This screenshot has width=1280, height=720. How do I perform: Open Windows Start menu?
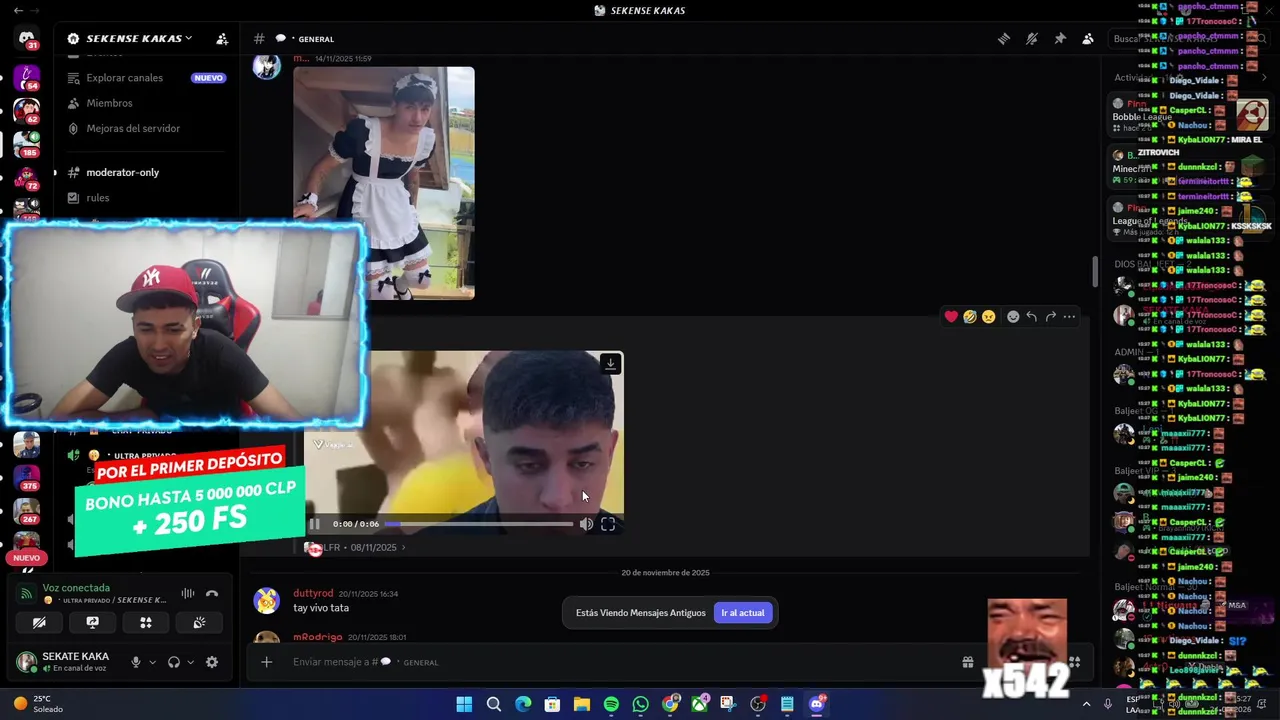pyautogui.click(x=464, y=704)
